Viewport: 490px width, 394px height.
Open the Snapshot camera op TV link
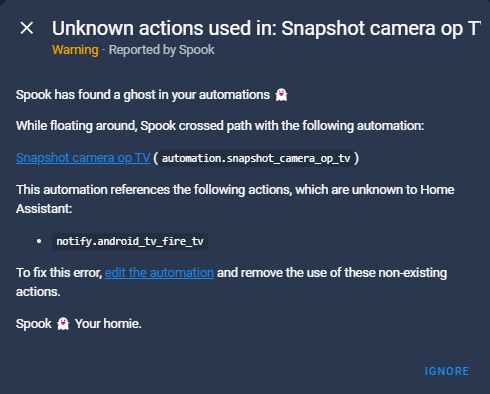point(83,158)
